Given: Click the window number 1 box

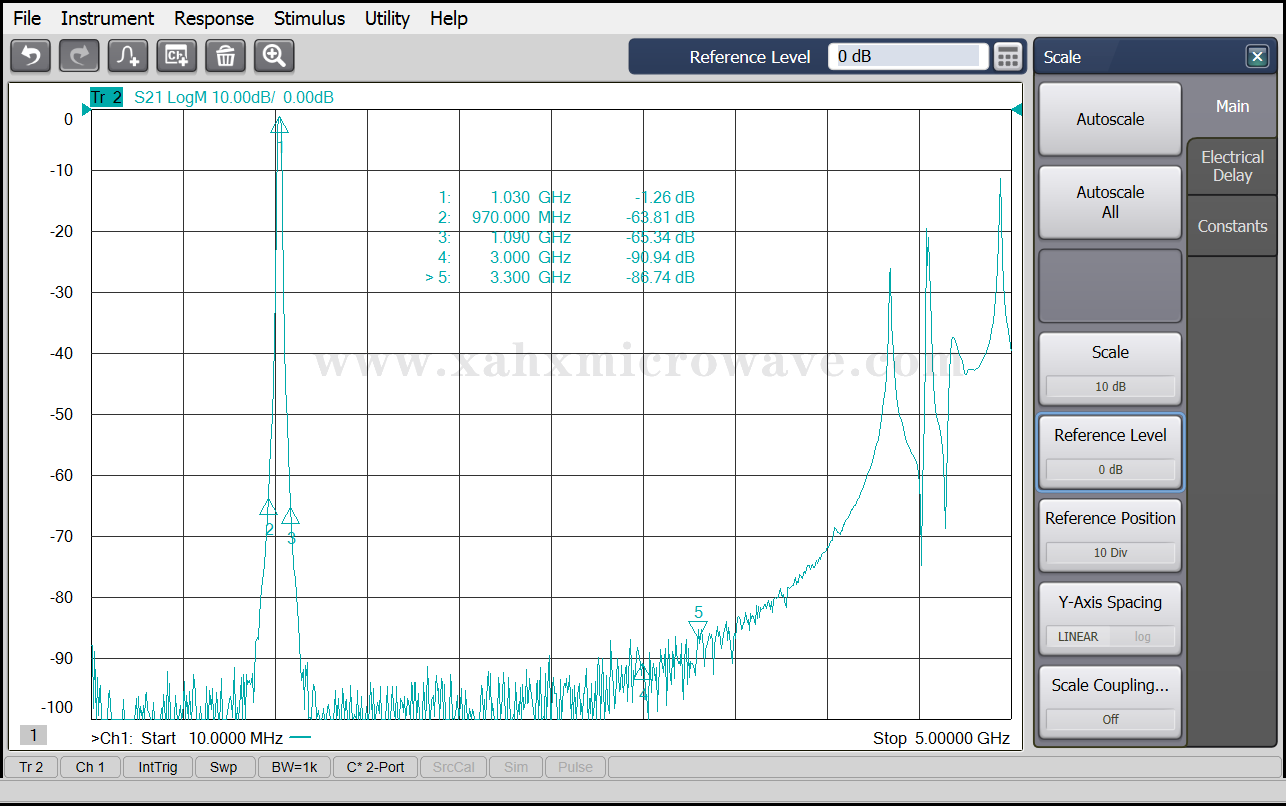Looking at the screenshot, I should 33,736.
